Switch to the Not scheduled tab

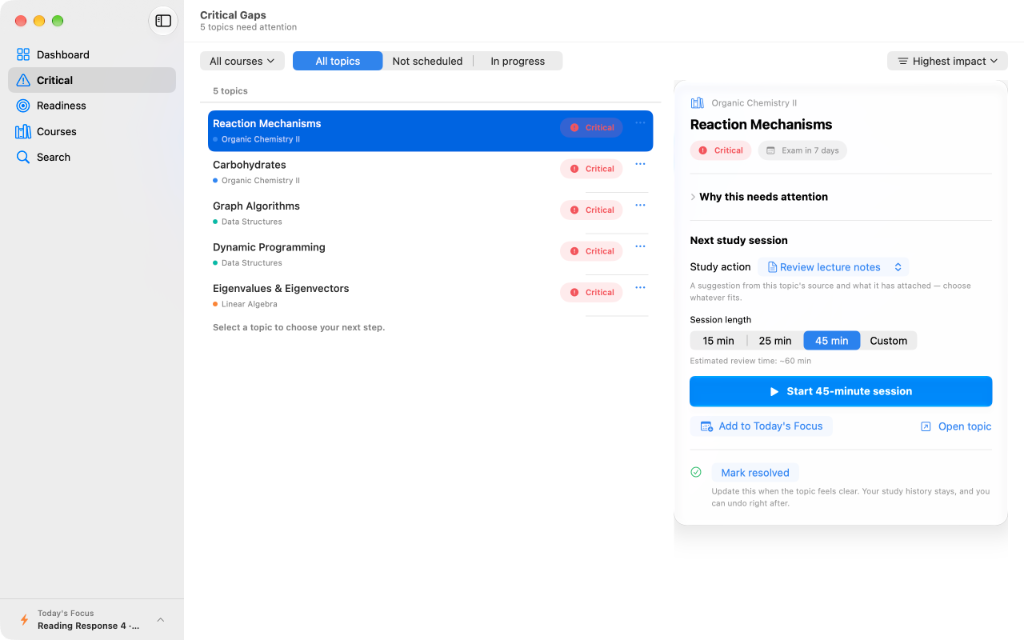428,61
